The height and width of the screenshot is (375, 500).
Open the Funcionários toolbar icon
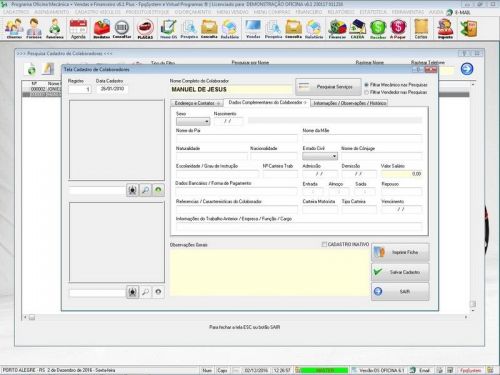tap(54, 29)
